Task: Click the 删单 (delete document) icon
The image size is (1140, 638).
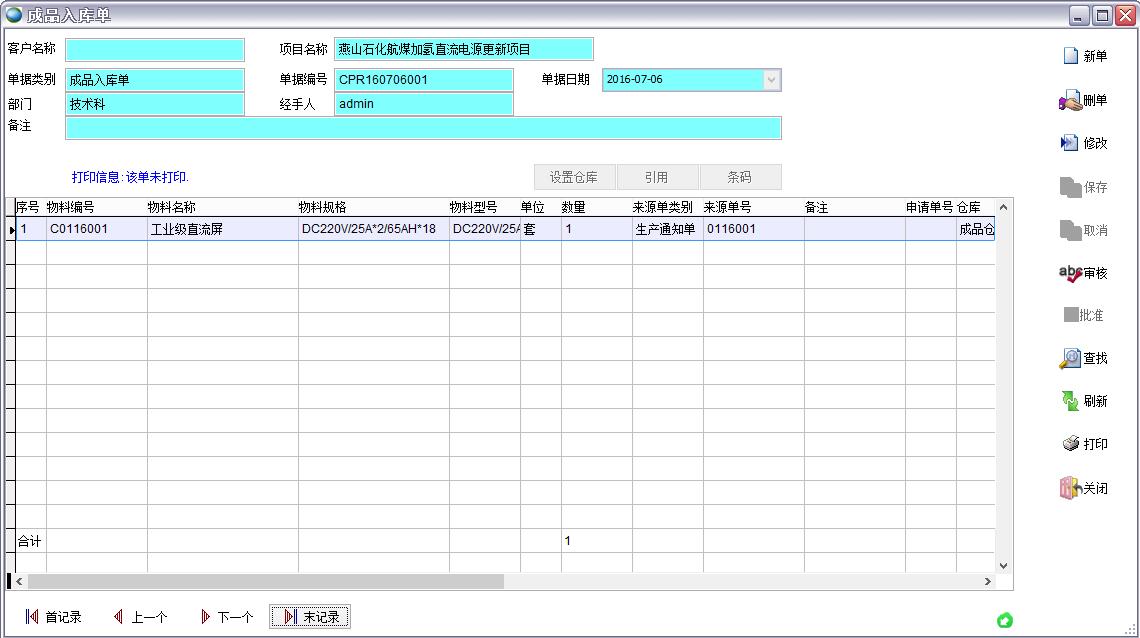Action: (x=1070, y=101)
